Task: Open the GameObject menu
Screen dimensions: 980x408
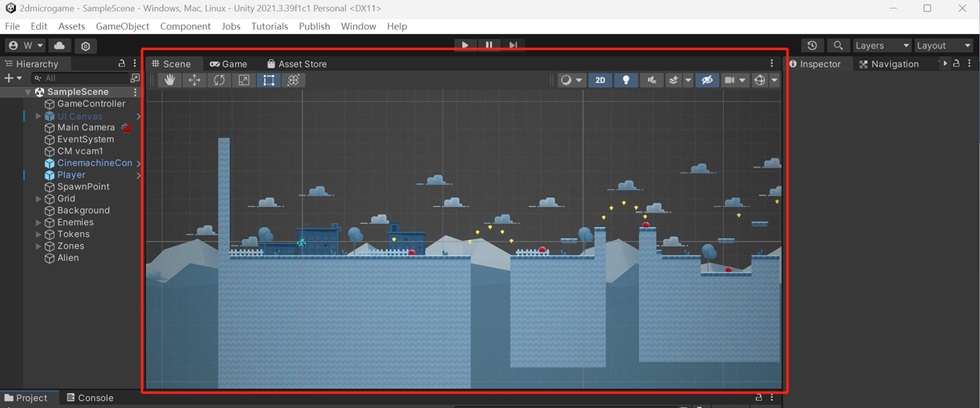Action: [x=122, y=26]
